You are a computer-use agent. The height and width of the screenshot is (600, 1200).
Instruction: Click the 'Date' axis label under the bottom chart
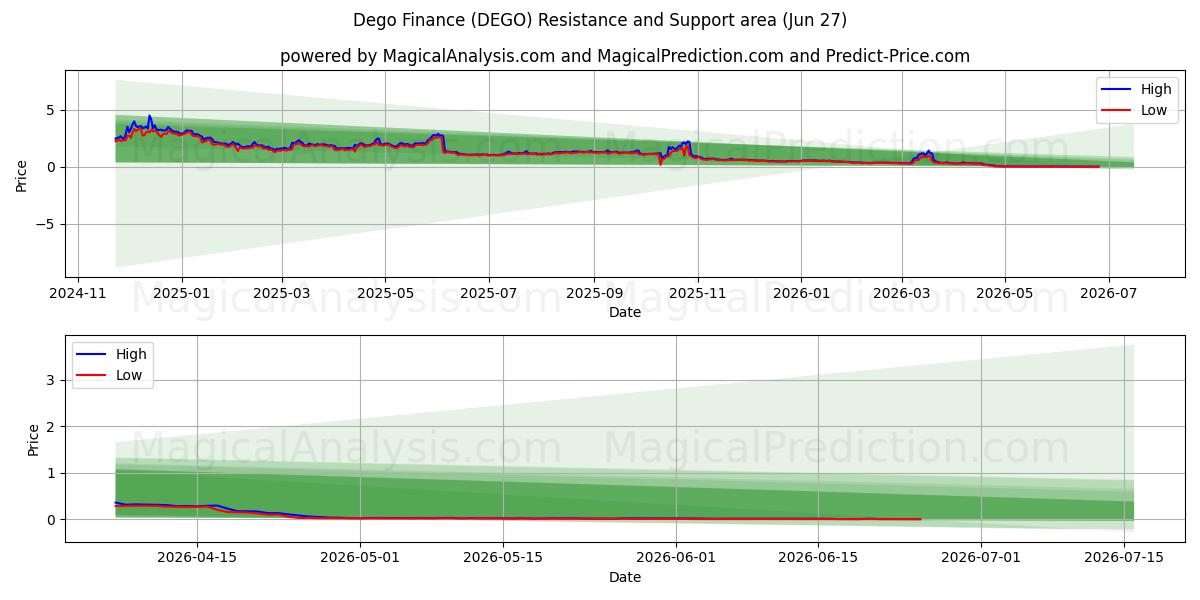coord(625,577)
